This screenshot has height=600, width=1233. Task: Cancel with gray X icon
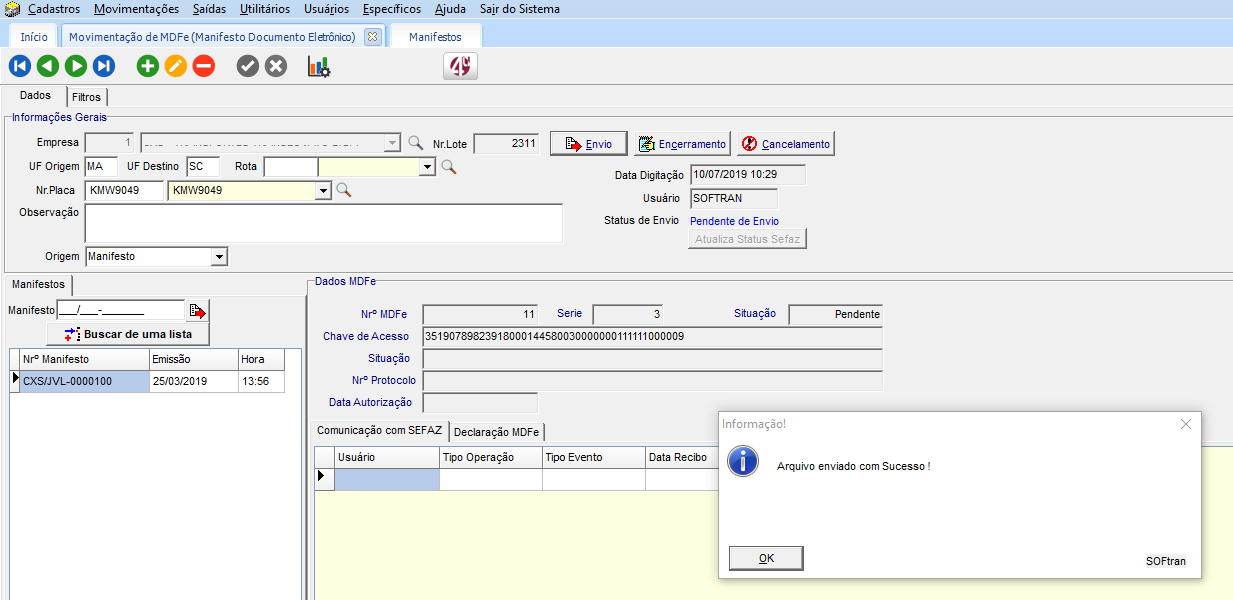(x=276, y=67)
